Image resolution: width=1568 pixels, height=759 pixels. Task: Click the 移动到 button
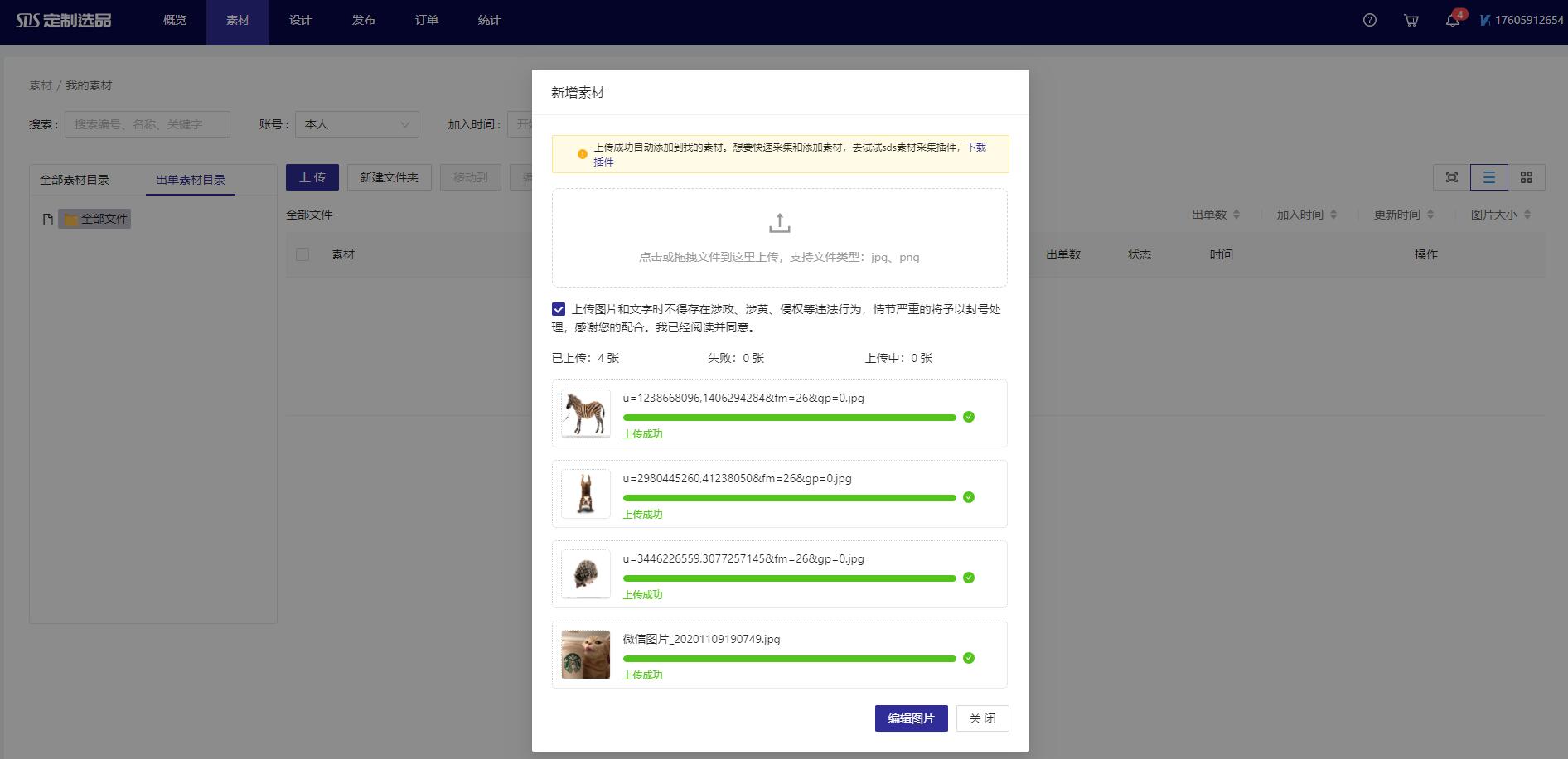470,177
